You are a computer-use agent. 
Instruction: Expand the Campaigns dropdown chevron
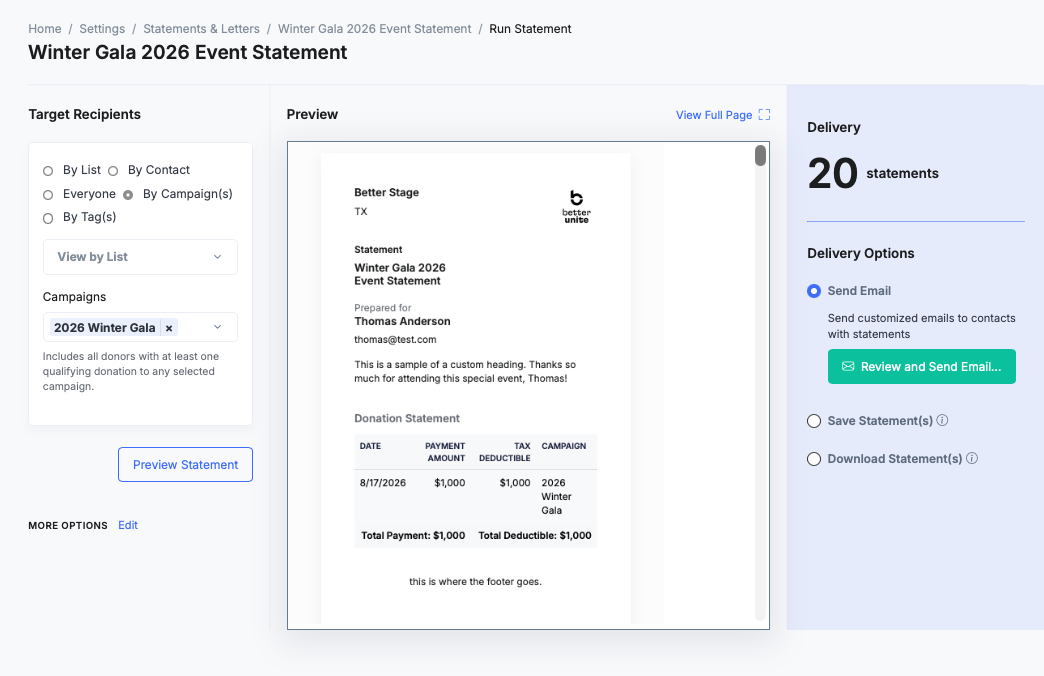pos(217,327)
